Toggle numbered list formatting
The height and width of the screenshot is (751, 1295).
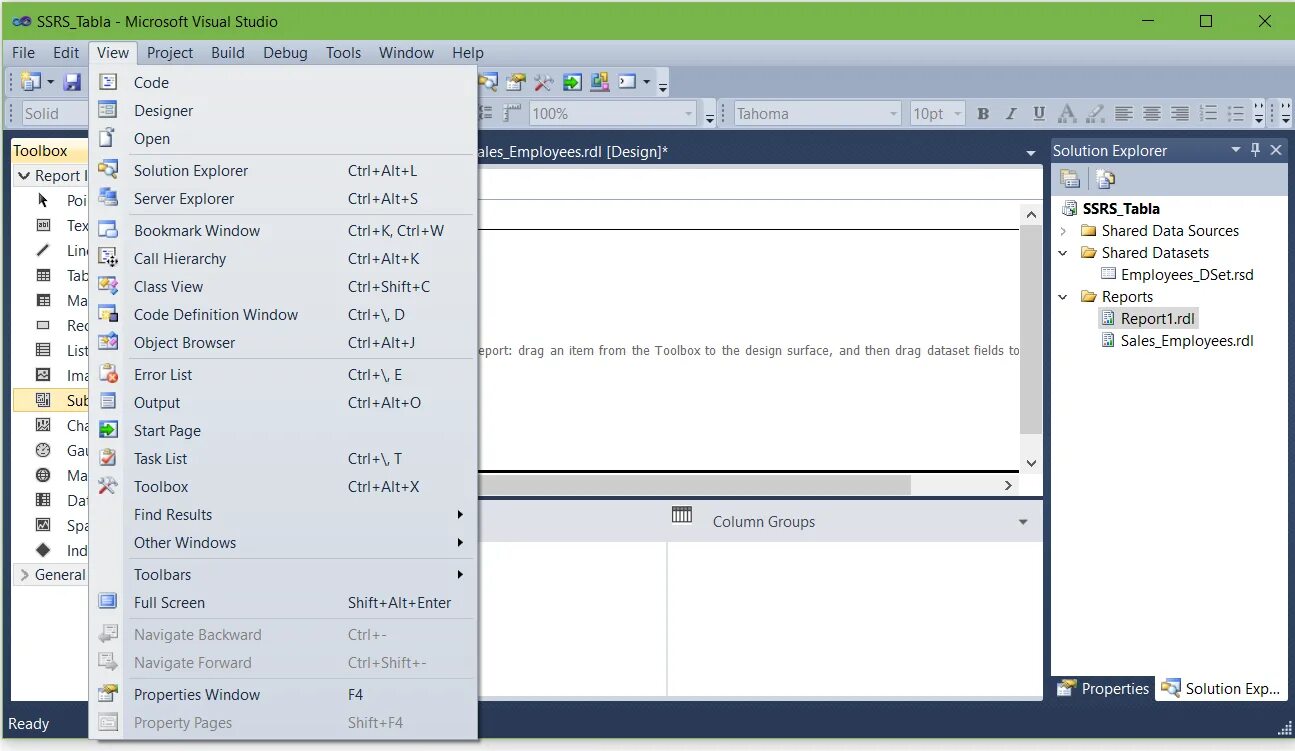pyautogui.click(x=1208, y=114)
